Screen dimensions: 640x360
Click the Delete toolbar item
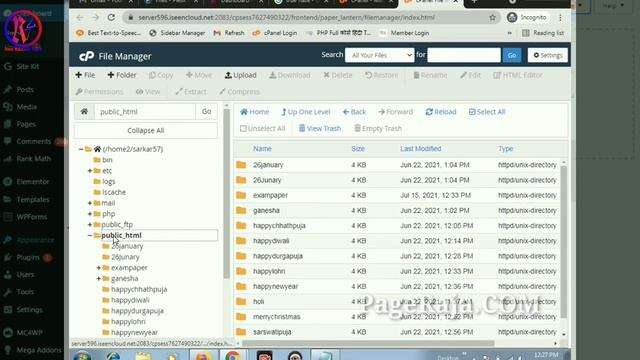[338, 75]
